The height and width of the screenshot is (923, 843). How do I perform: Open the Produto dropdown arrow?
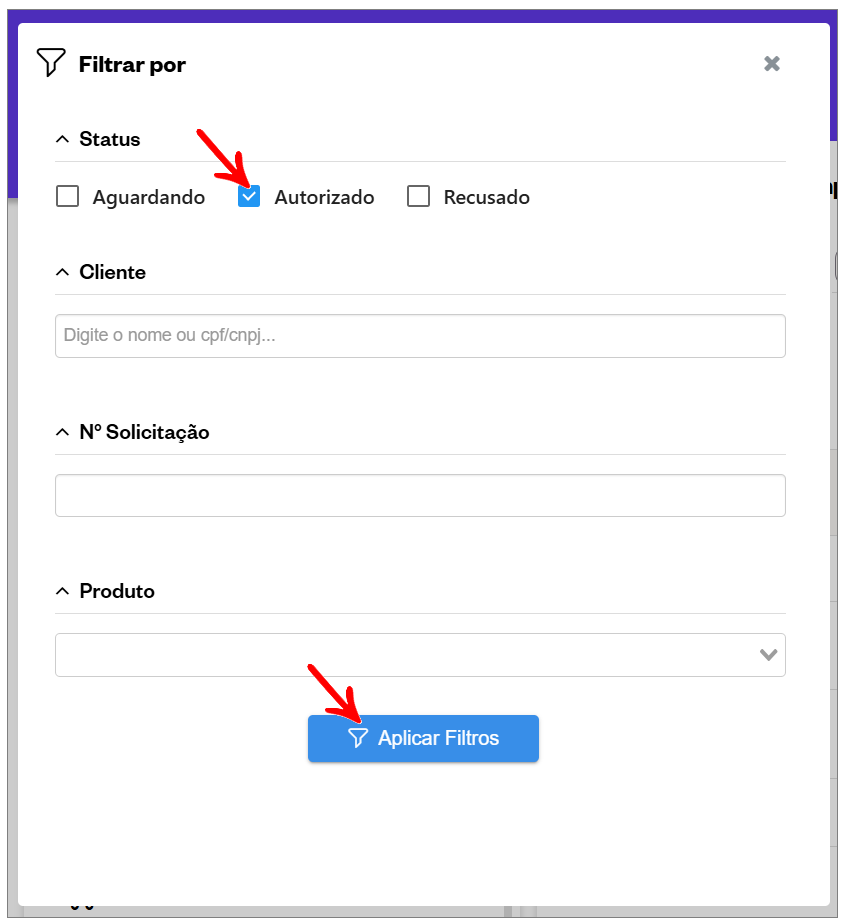click(768, 655)
